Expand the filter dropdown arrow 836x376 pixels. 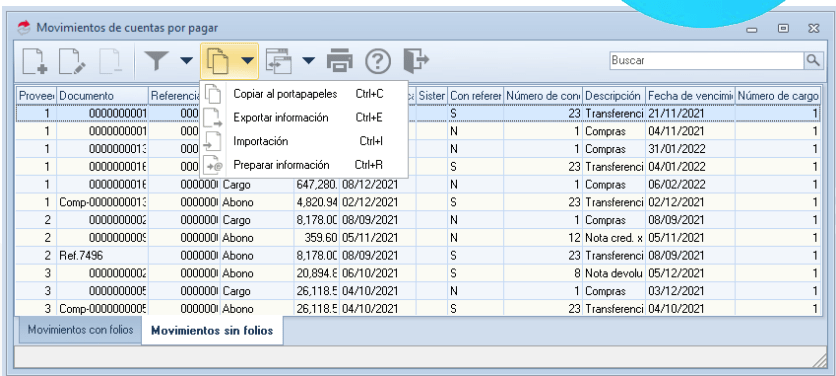click(x=186, y=61)
